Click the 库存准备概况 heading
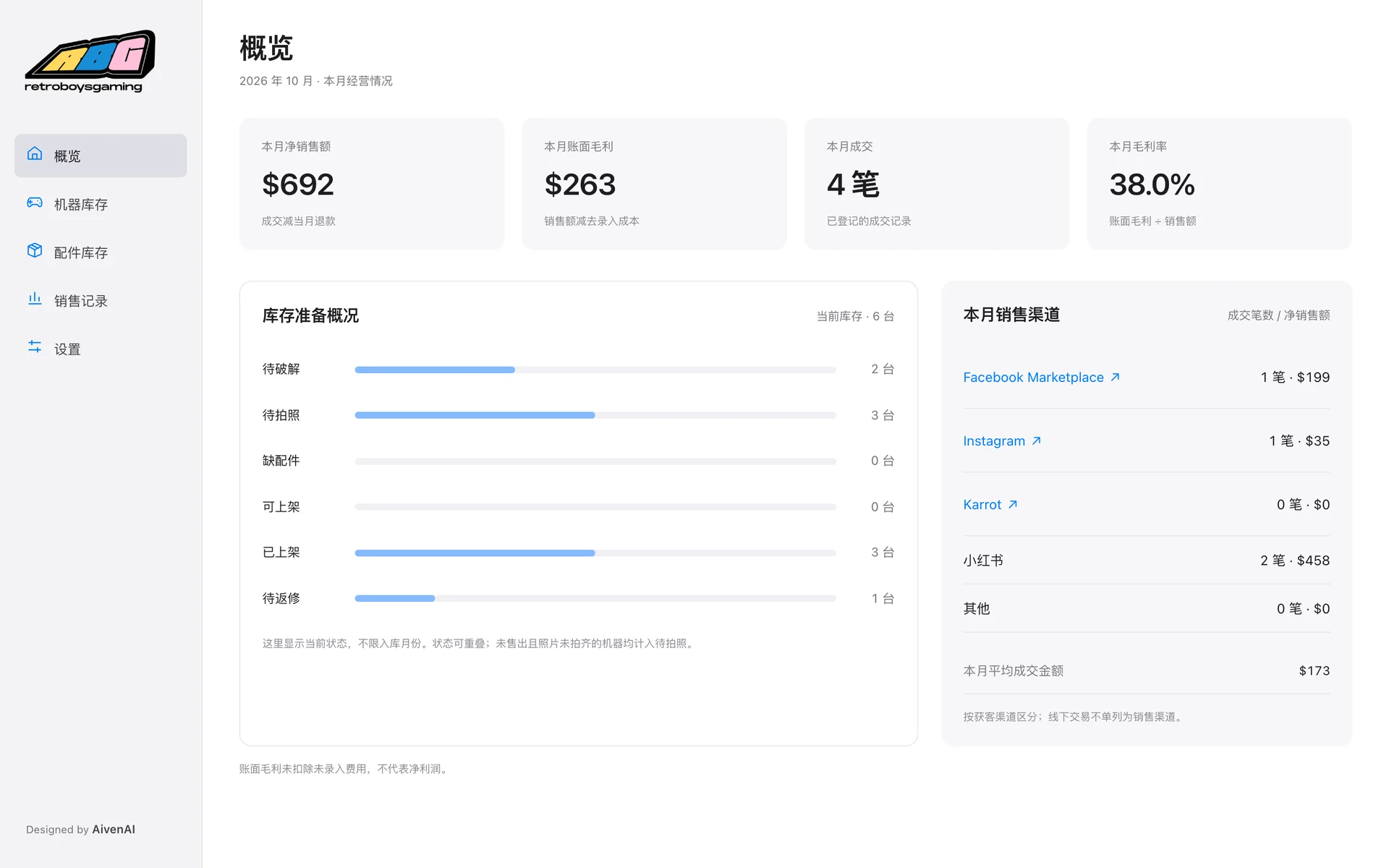 point(310,315)
